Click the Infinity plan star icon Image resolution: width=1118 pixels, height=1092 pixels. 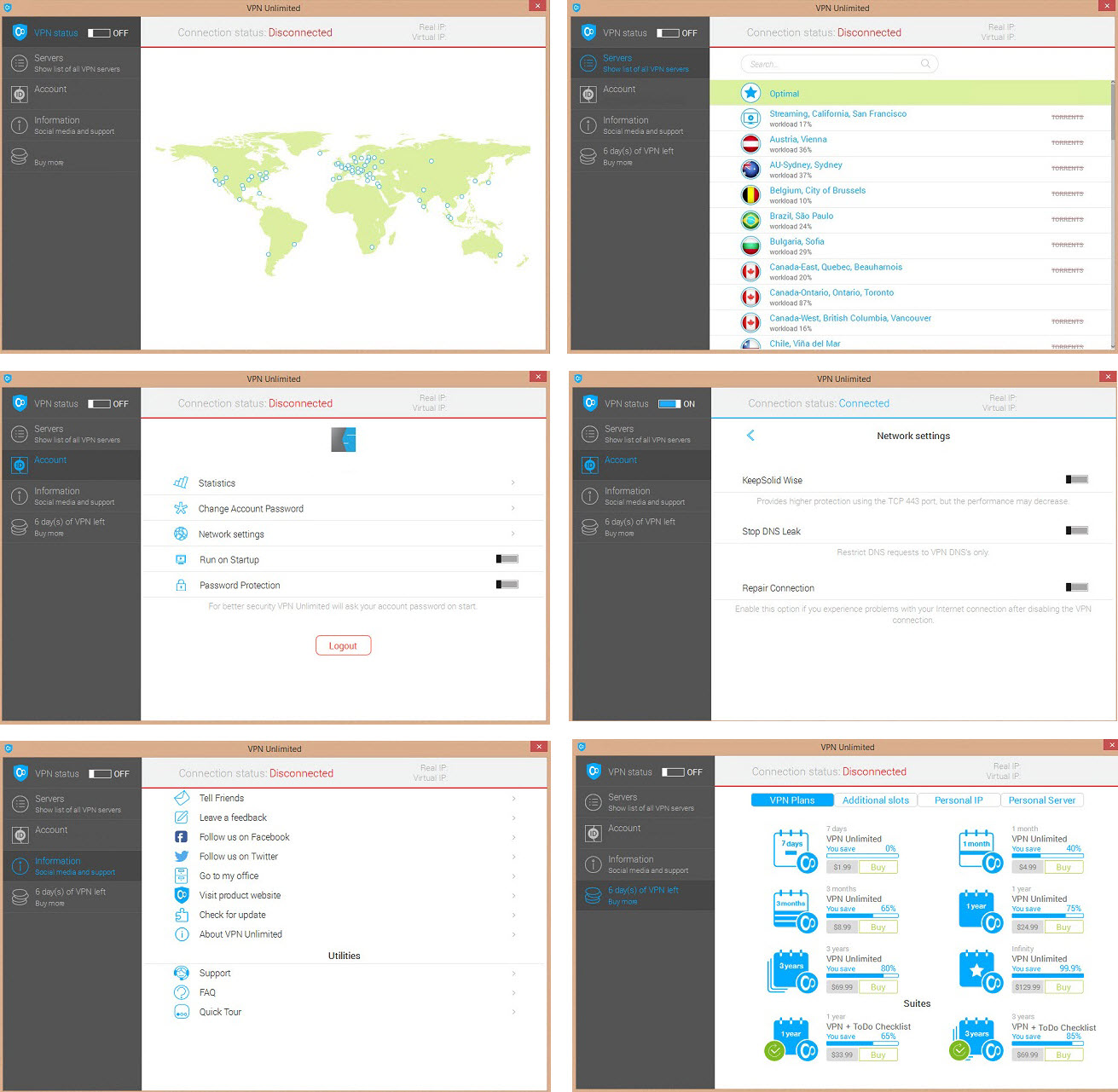pos(979,971)
